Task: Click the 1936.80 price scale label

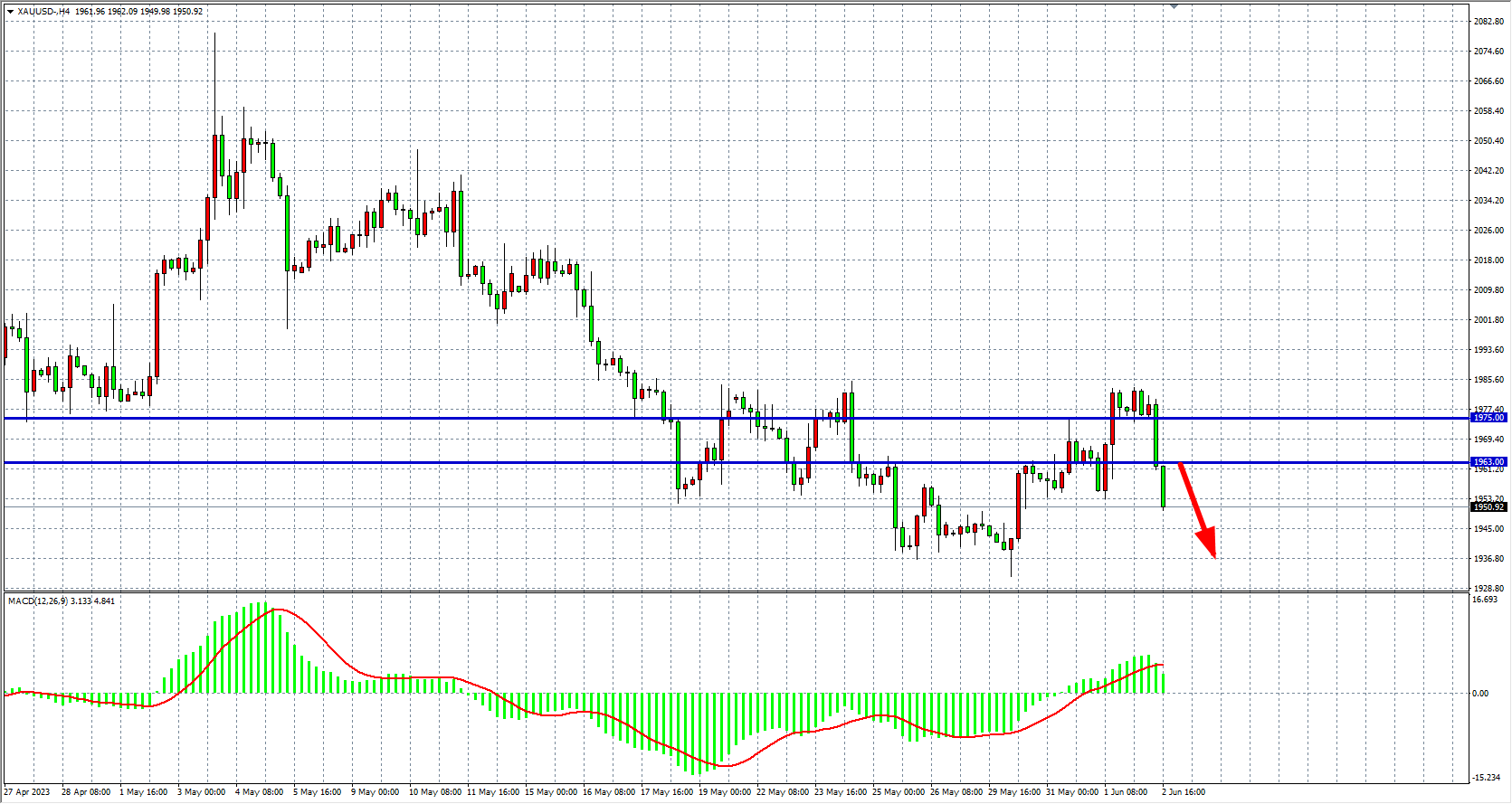Action: [1488, 559]
